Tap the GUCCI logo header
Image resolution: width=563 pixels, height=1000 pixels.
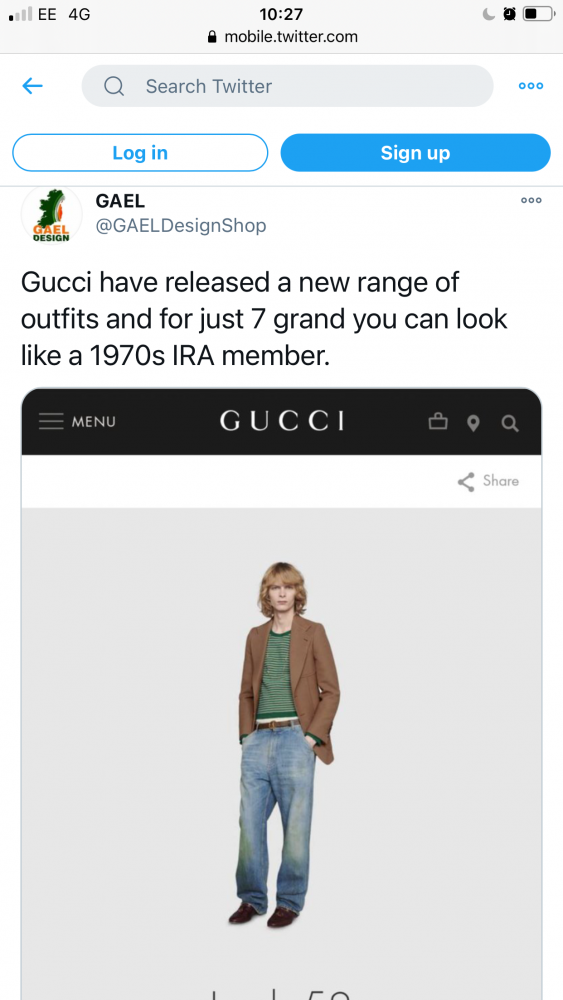[x=282, y=421]
